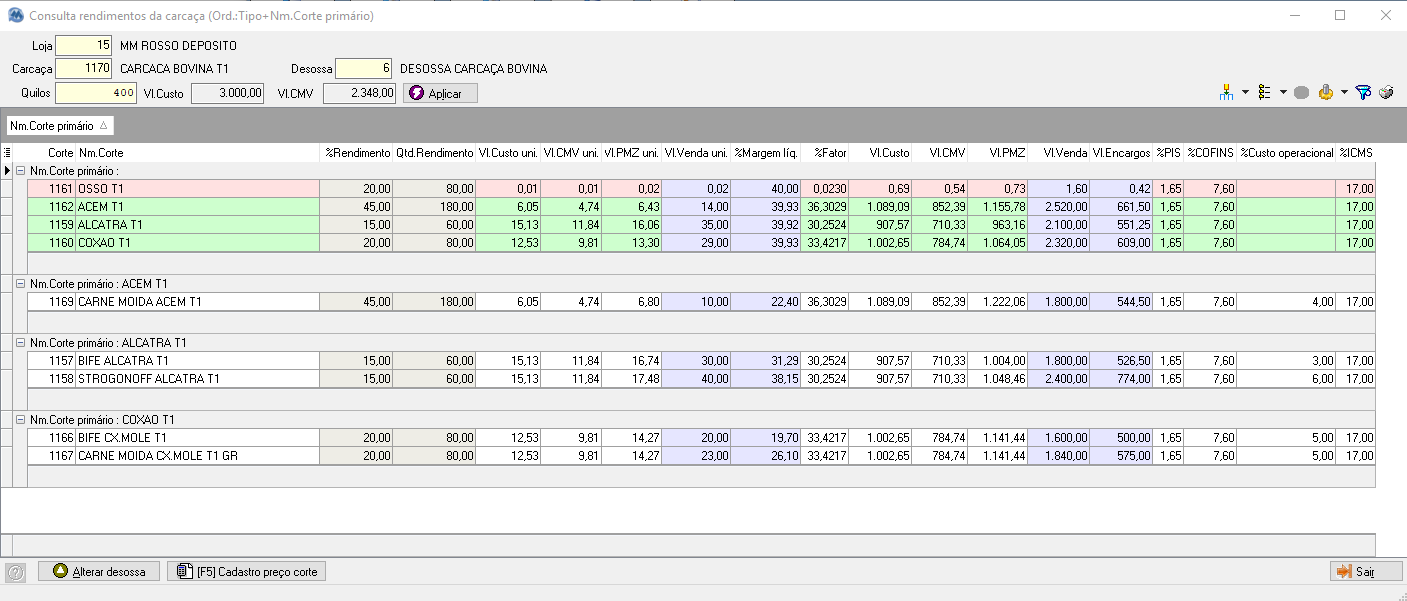The image size is (1407, 601).
Task: Click the Loja input field
Action: (x=84, y=45)
